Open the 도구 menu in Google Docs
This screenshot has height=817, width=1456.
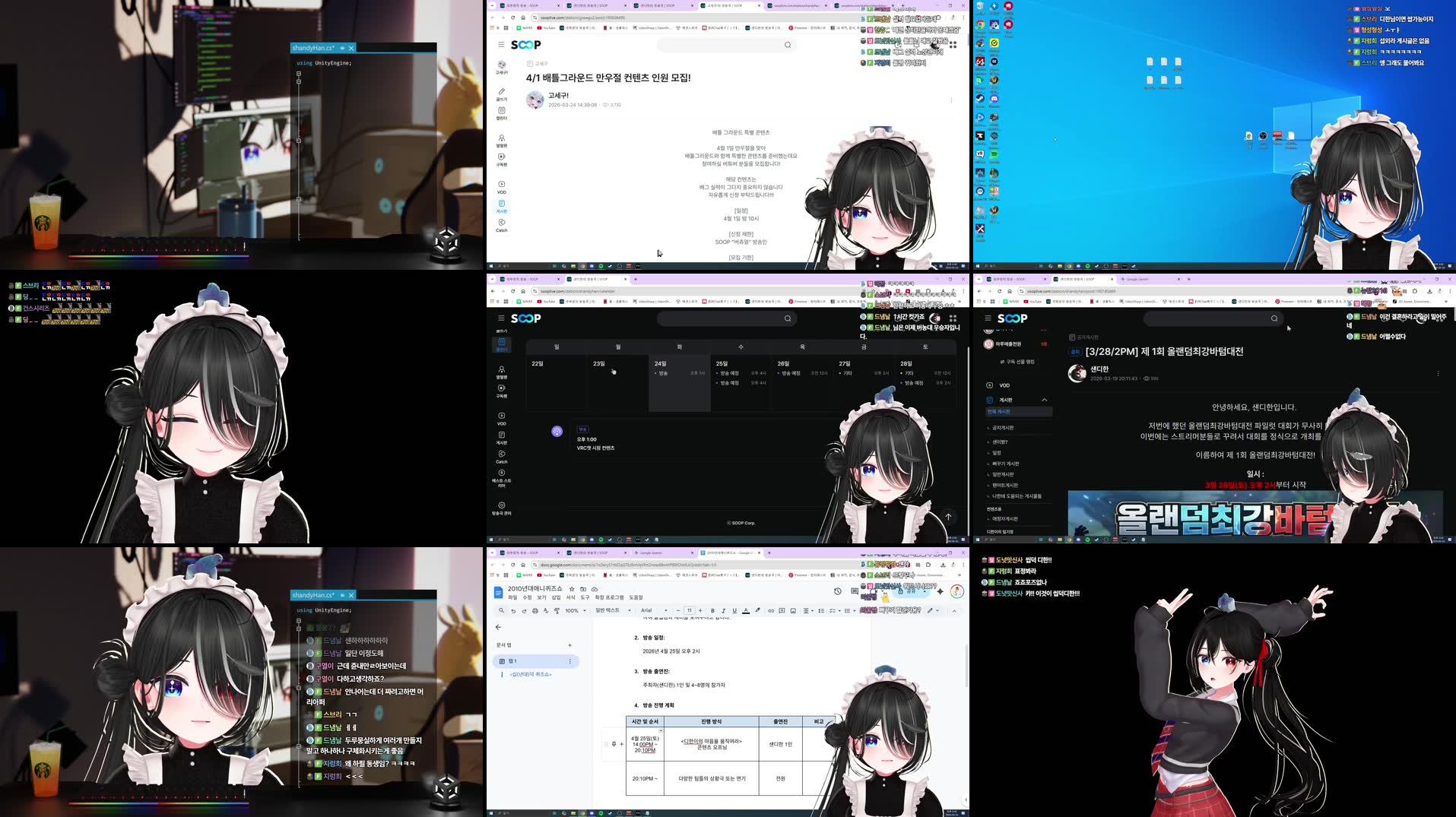click(585, 597)
